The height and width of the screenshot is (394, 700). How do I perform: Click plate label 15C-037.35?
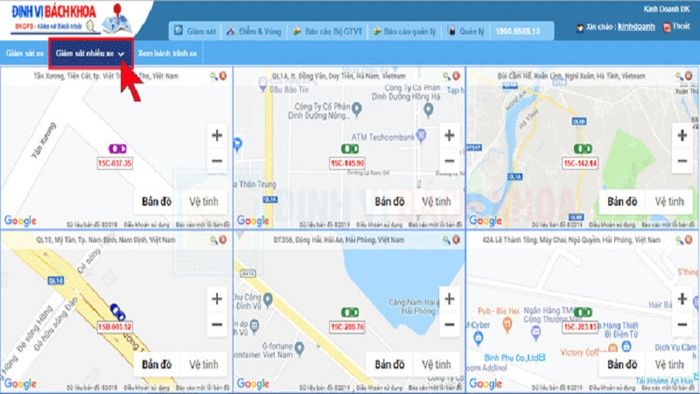click(115, 163)
